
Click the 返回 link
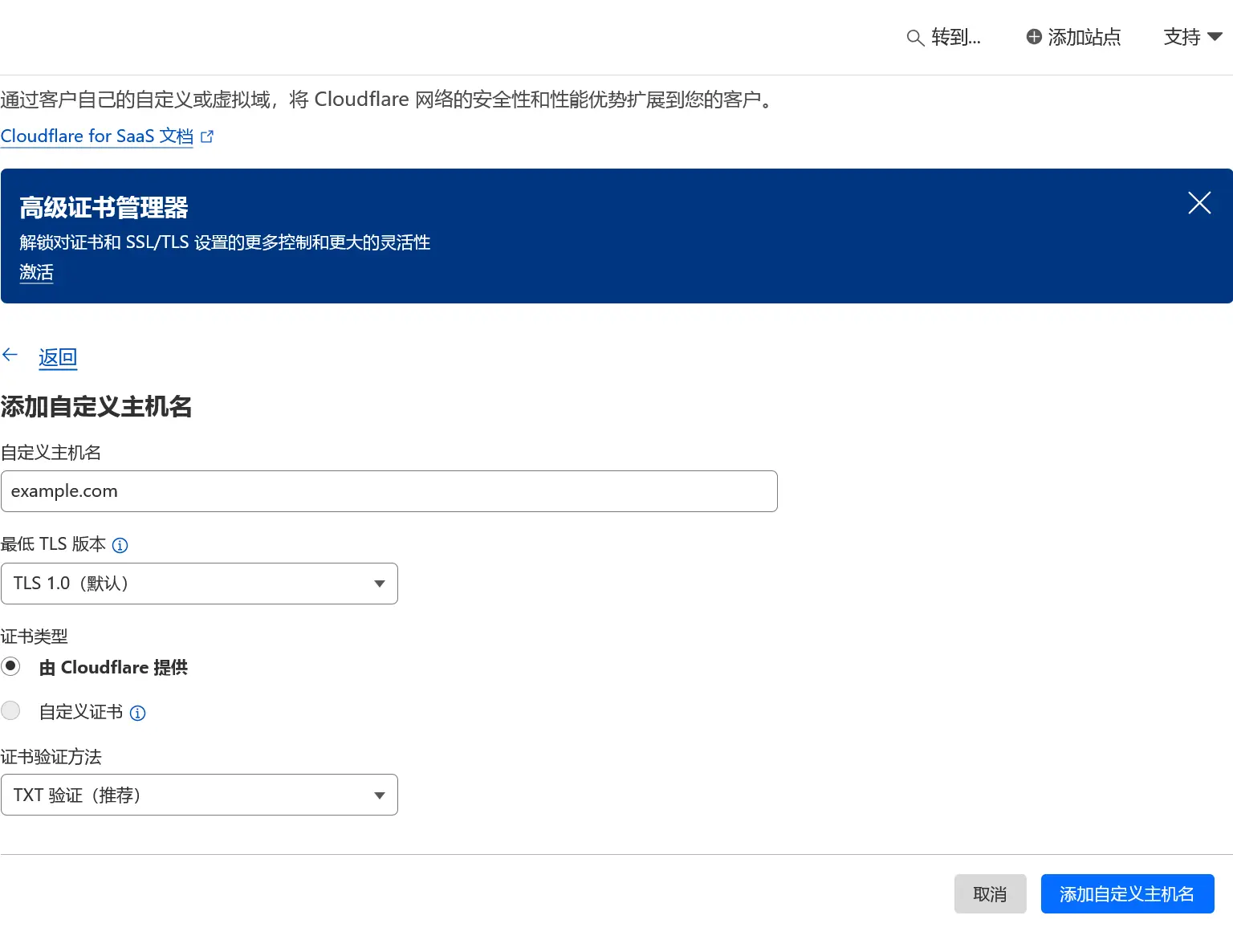58,357
